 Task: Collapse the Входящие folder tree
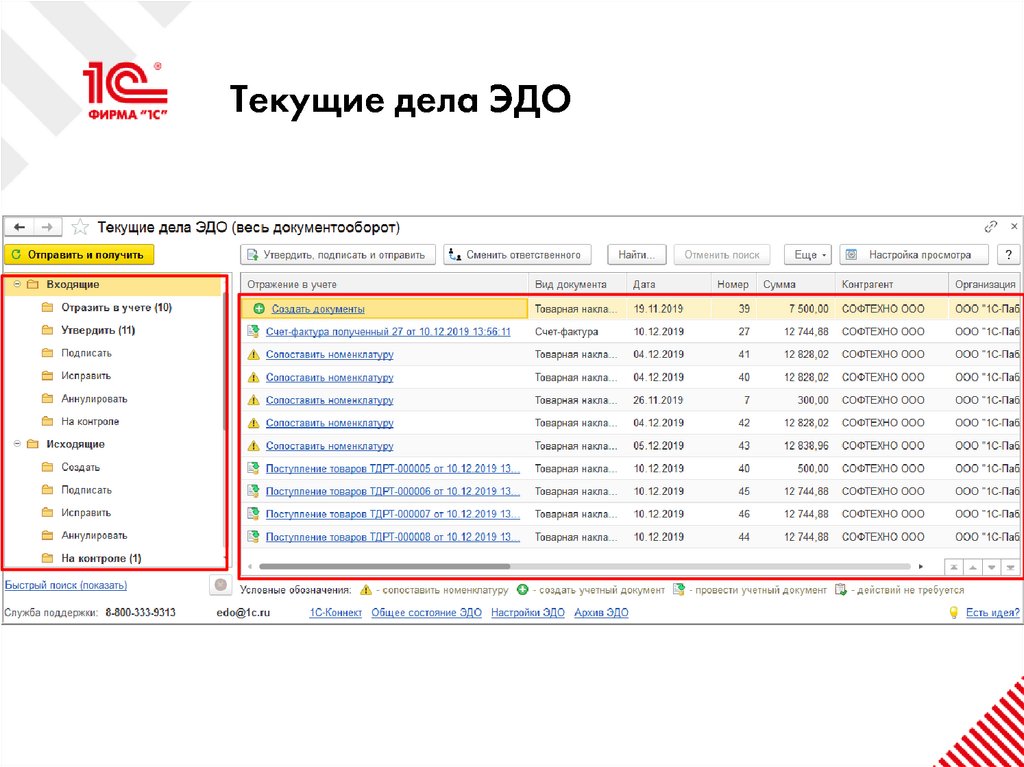pos(17,285)
